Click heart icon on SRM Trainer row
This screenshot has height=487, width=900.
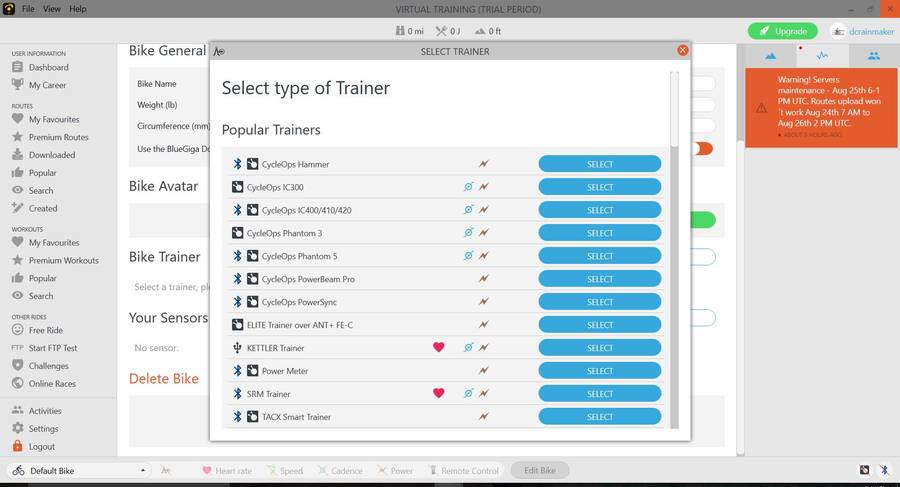click(x=439, y=393)
